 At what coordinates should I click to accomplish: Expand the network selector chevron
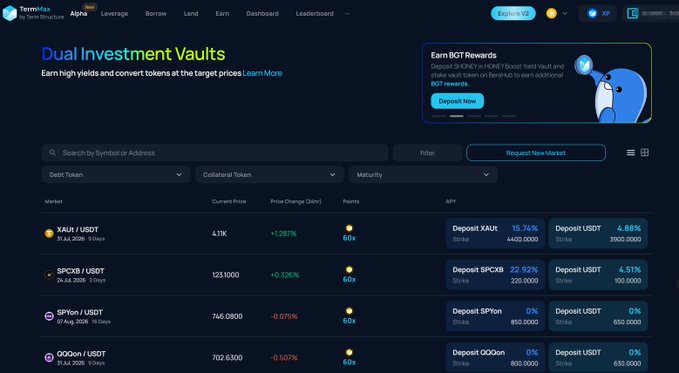coord(565,13)
